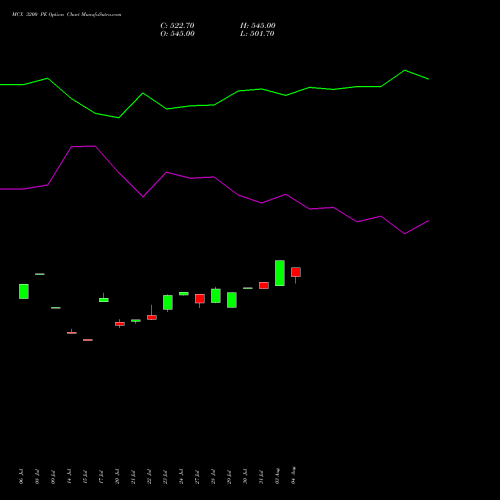The height and width of the screenshot is (500, 500).
Task: Click the 24 Jul date label
Action: (x=181, y=476)
